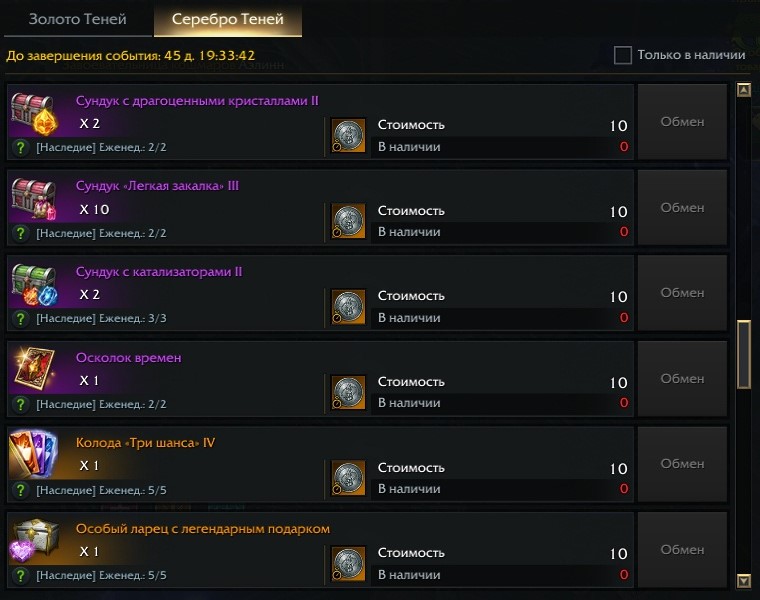
Task: Click the vertical scrollbar thumb
Action: 743,354
